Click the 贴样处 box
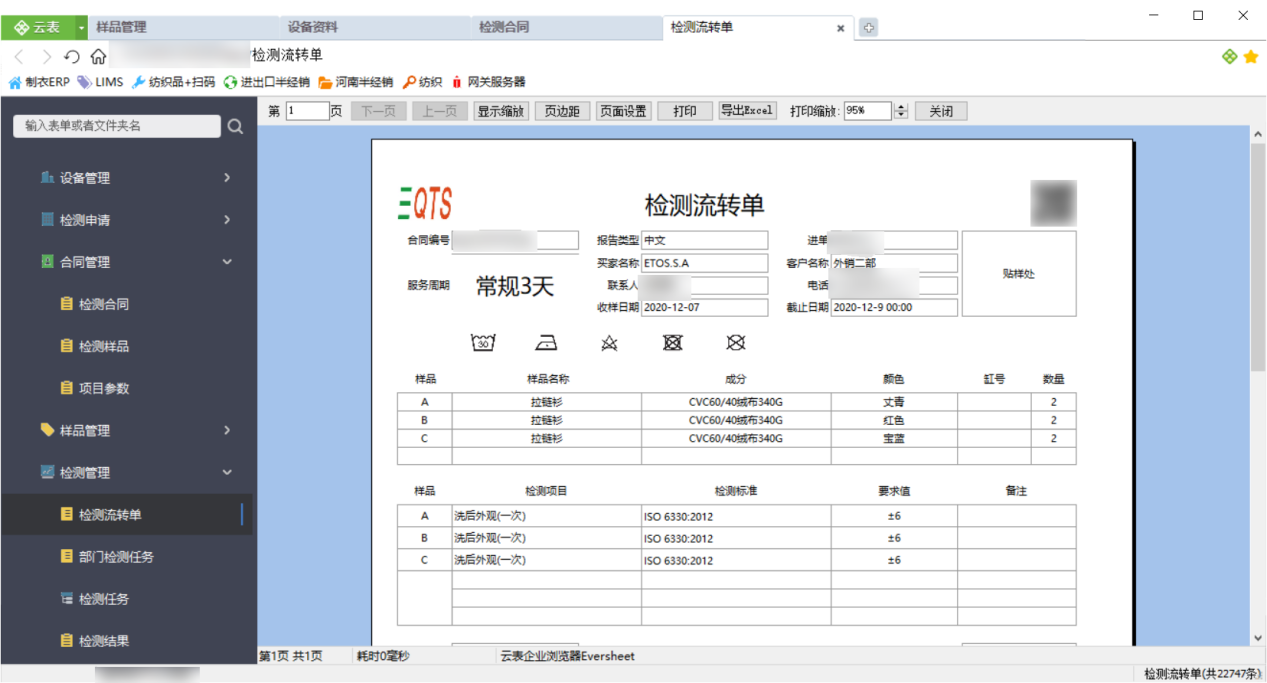The image size is (1267, 683). [x=1019, y=274]
